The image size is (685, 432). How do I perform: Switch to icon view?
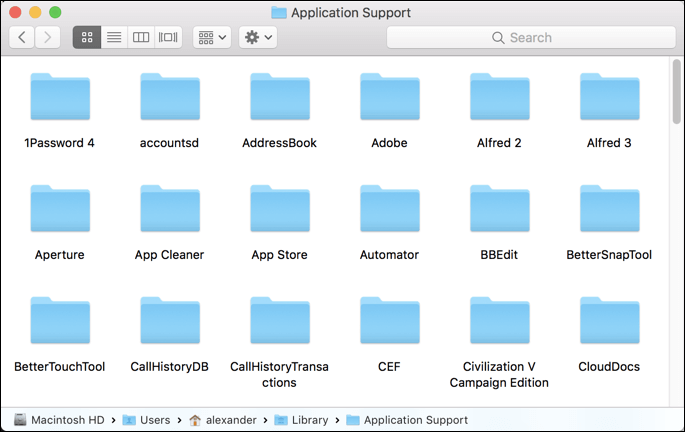(87, 37)
